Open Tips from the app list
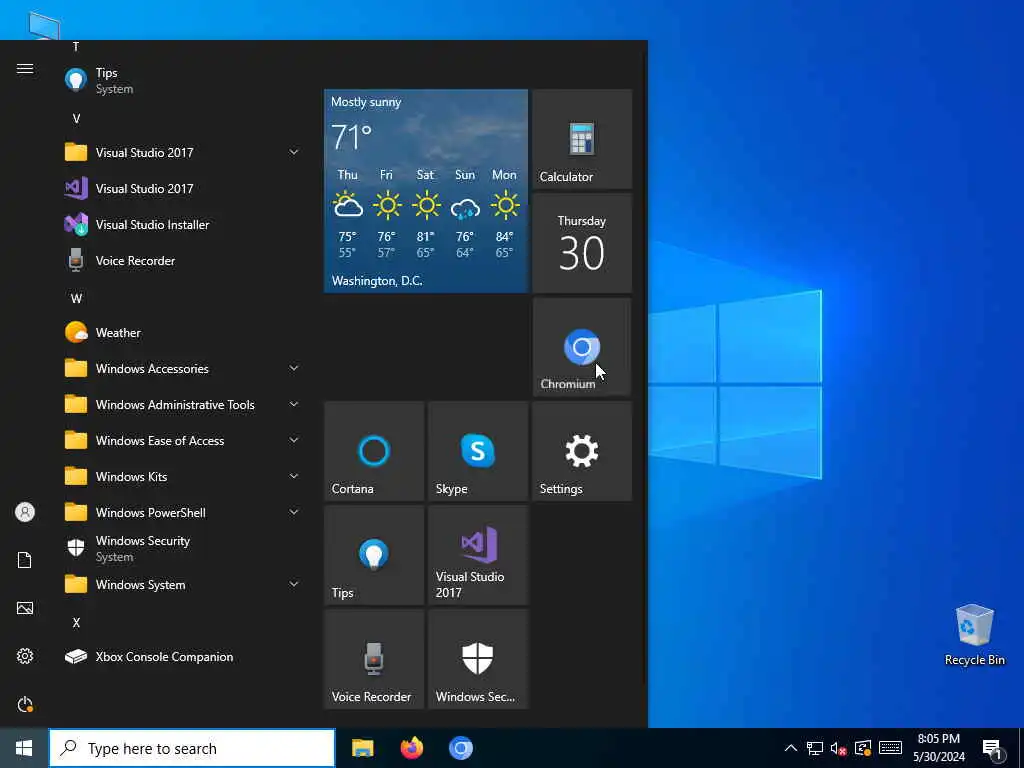1024x768 pixels. pos(183,80)
